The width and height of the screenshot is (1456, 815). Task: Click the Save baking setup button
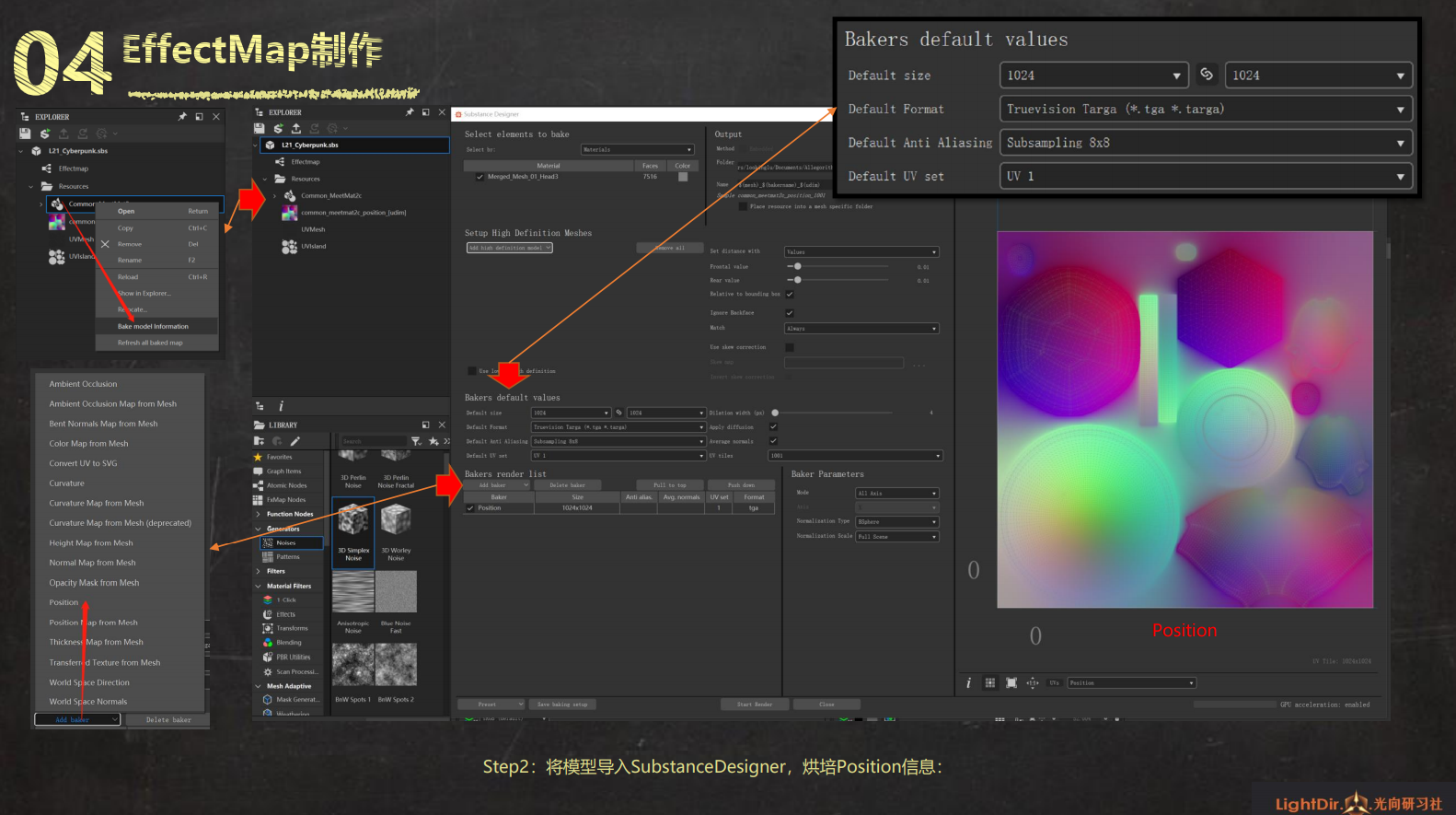point(562,704)
